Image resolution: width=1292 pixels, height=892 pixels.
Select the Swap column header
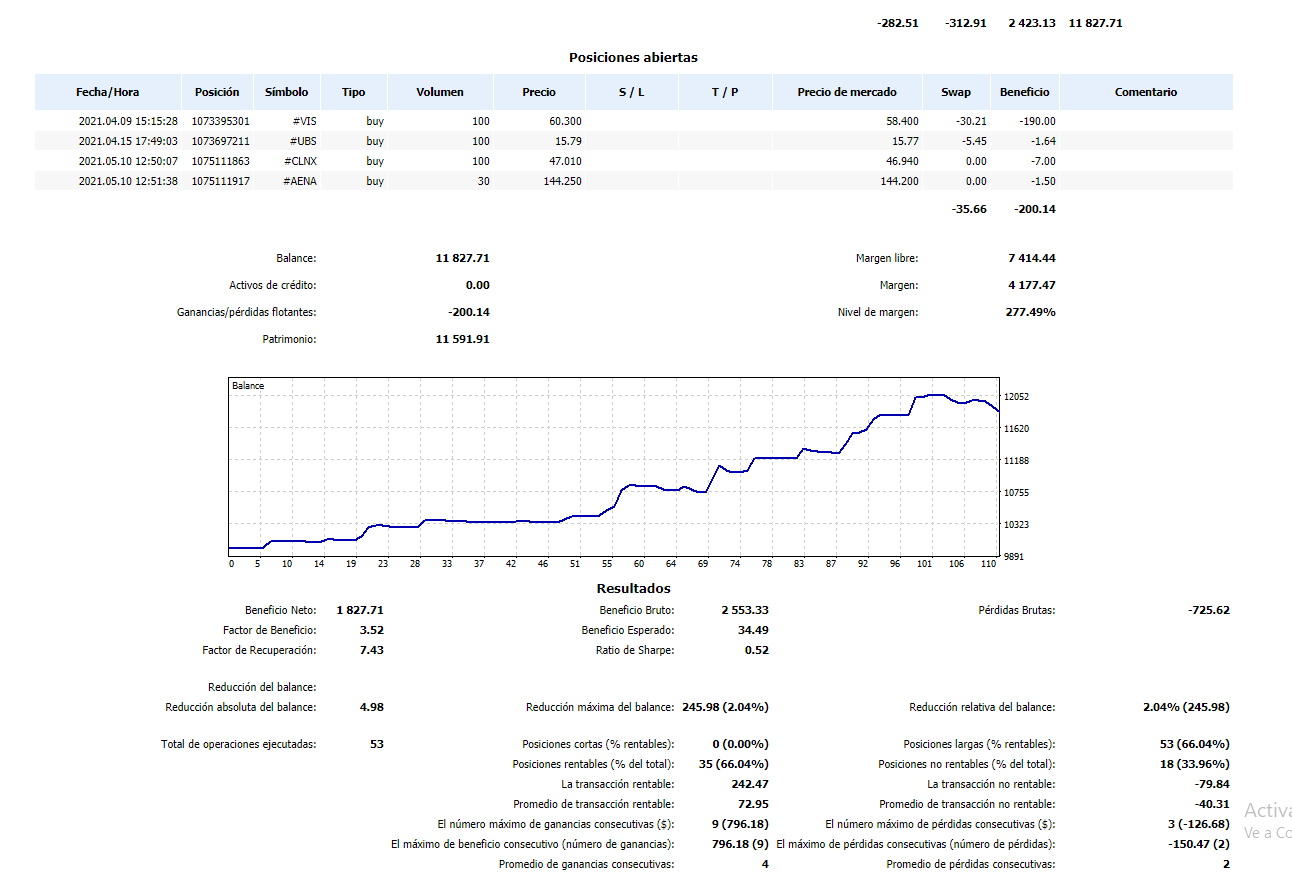955,92
